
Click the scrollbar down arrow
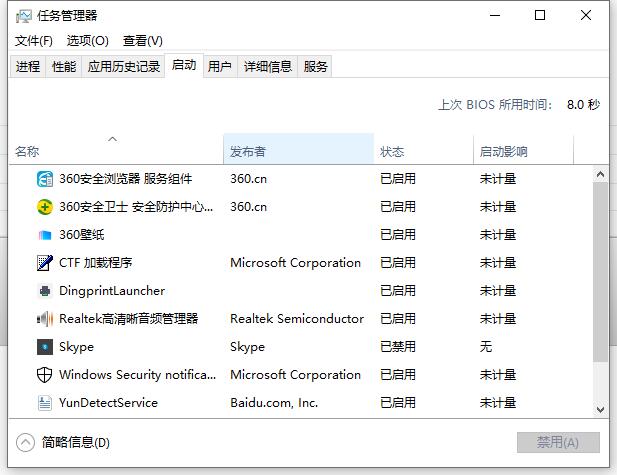coord(600,410)
